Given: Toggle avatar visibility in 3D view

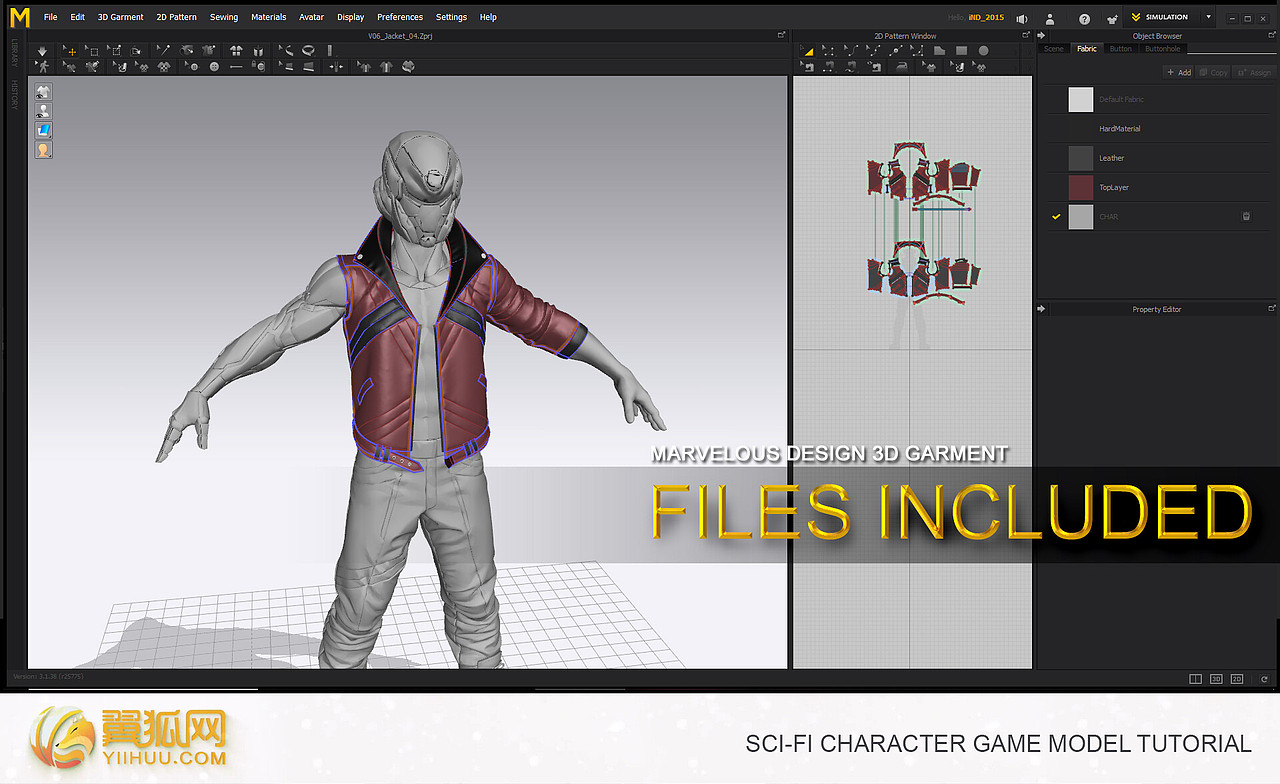Looking at the screenshot, I should [44, 111].
